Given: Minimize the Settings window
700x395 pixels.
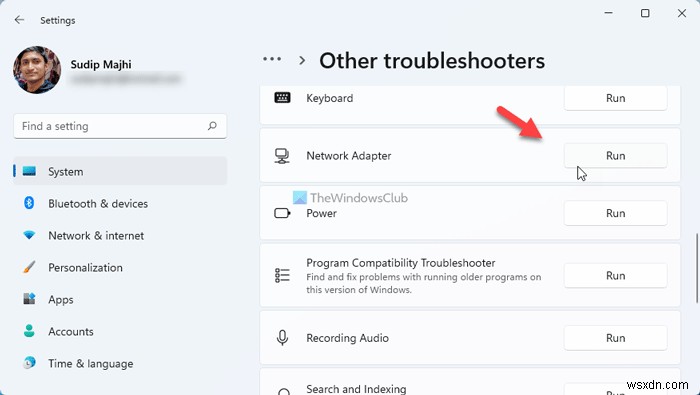Looking at the screenshot, I should pyautogui.click(x=608, y=13).
